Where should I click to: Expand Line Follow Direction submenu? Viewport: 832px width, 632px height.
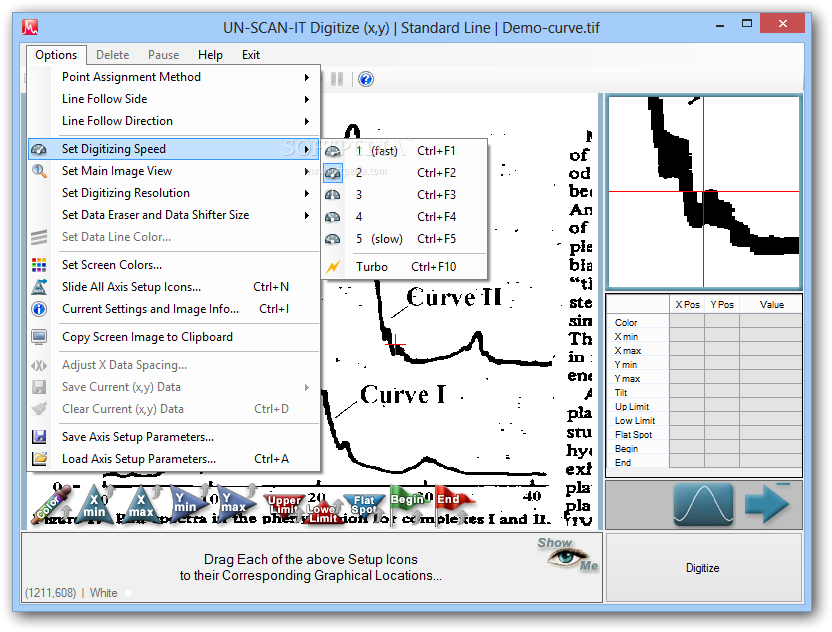pos(174,121)
